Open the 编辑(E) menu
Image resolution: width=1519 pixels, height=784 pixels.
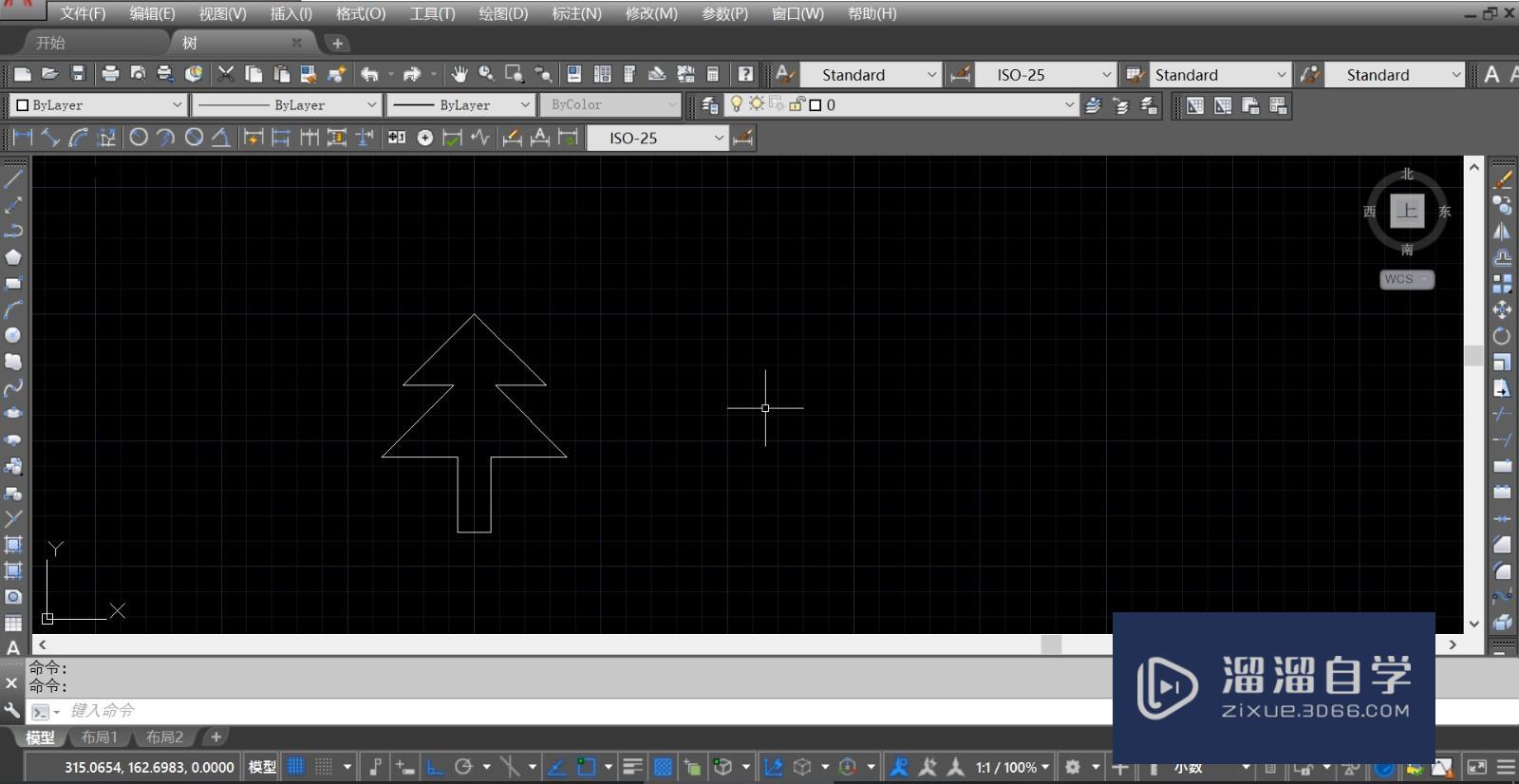152,13
